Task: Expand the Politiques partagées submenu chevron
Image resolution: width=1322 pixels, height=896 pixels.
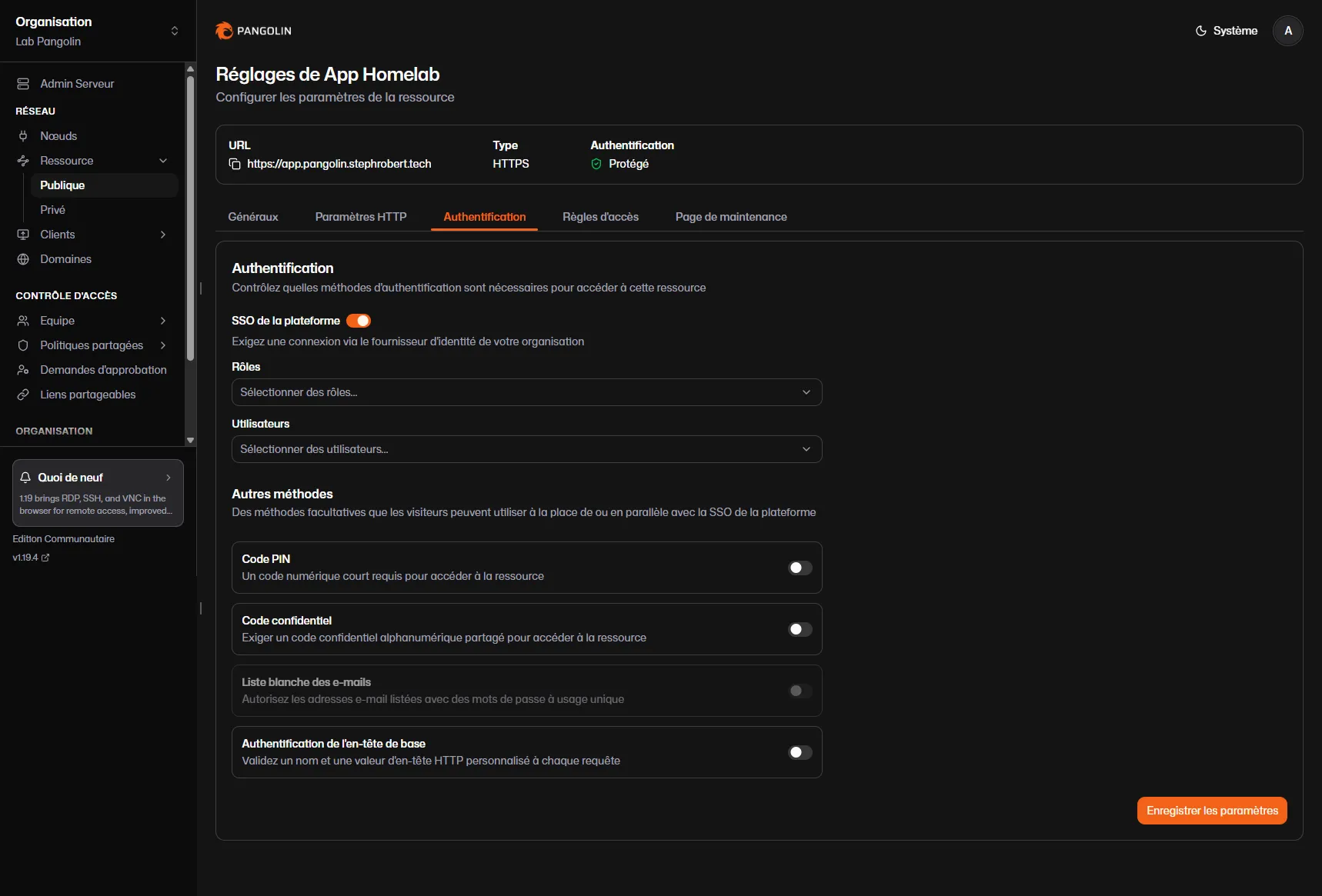Action: (x=163, y=345)
